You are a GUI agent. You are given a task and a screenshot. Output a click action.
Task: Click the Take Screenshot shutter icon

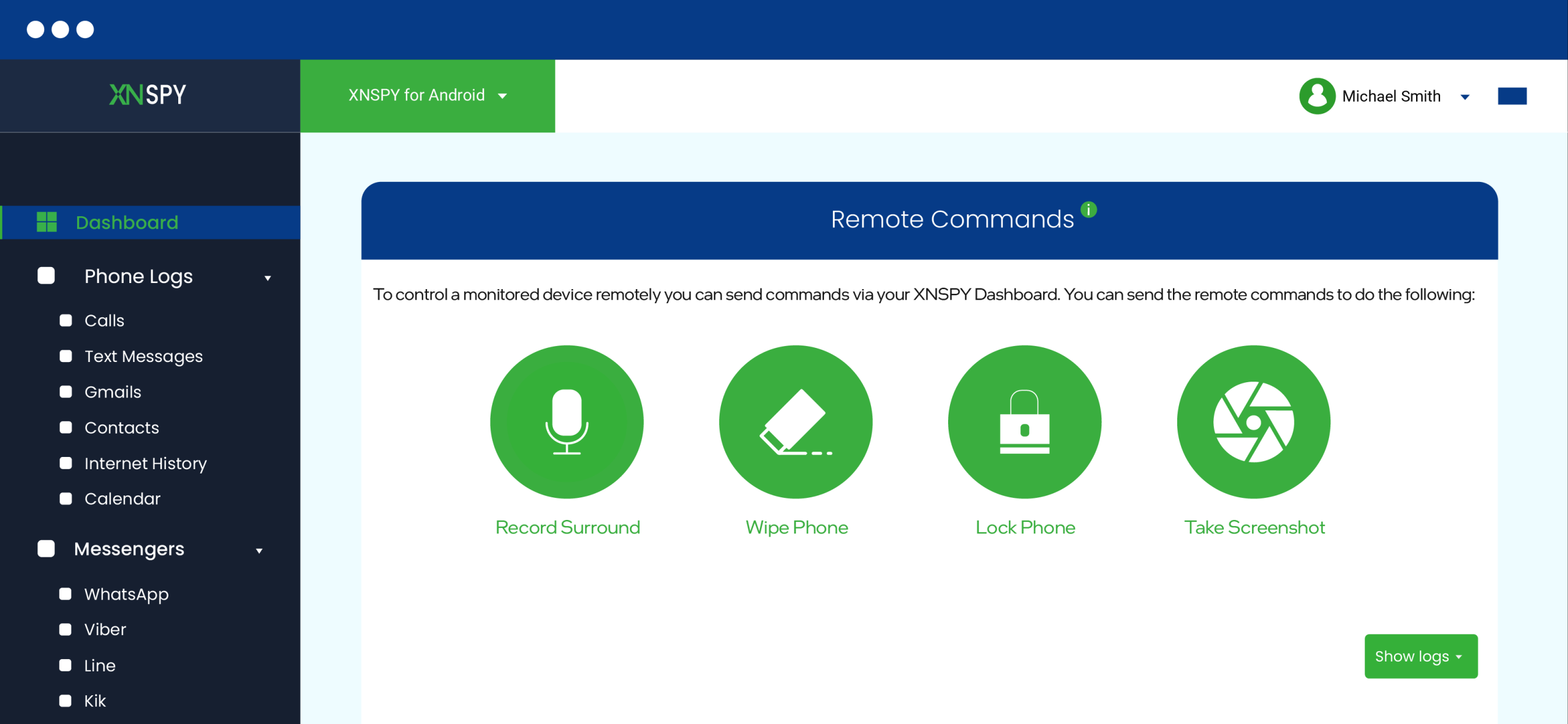(1253, 421)
